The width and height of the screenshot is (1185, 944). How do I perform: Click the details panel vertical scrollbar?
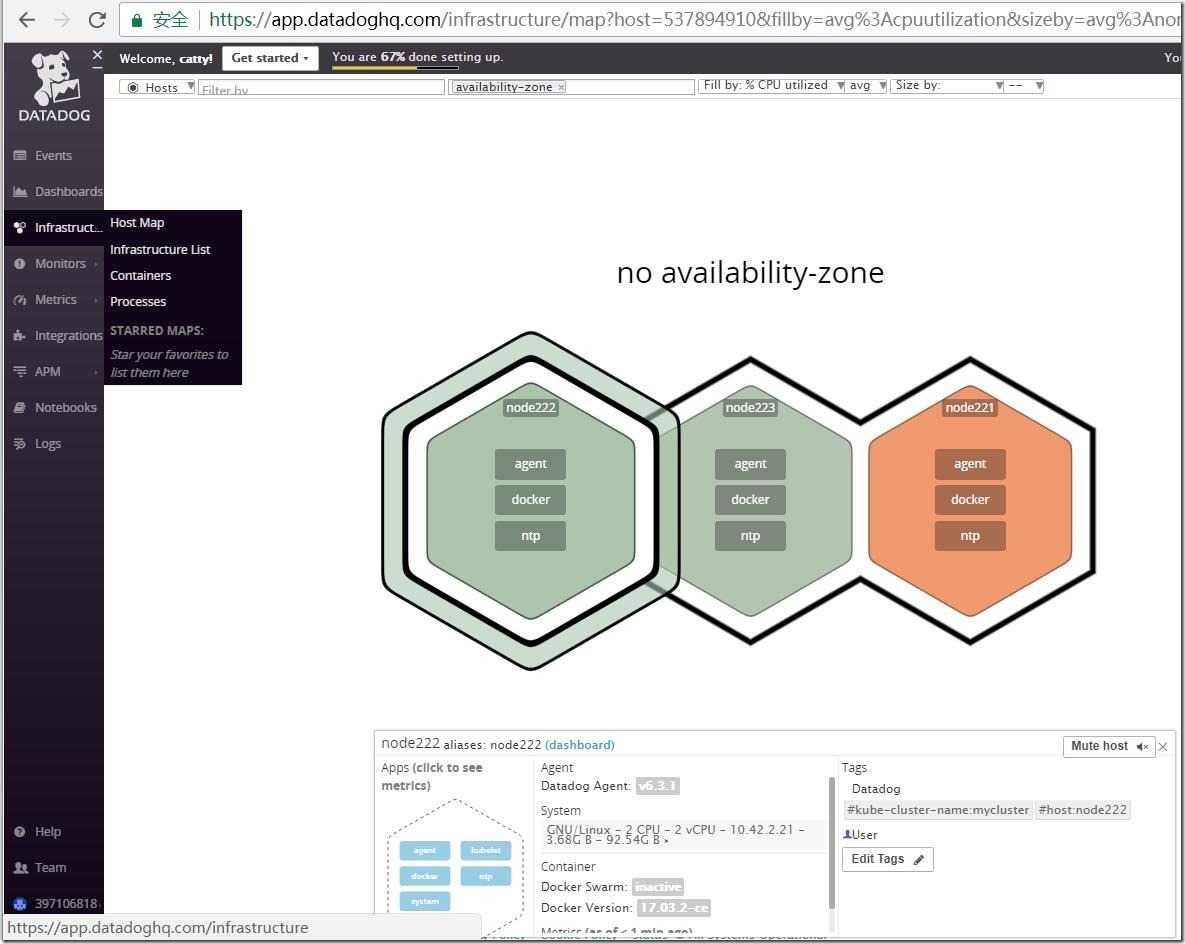tap(832, 843)
